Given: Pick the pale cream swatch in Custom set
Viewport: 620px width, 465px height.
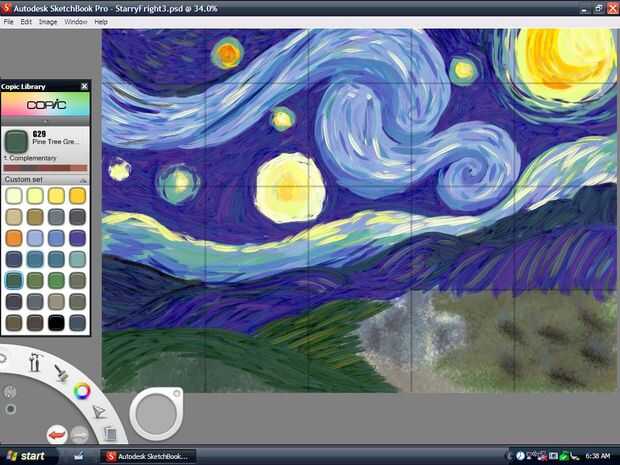Looking at the screenshot, I should [x=14, y=196].
